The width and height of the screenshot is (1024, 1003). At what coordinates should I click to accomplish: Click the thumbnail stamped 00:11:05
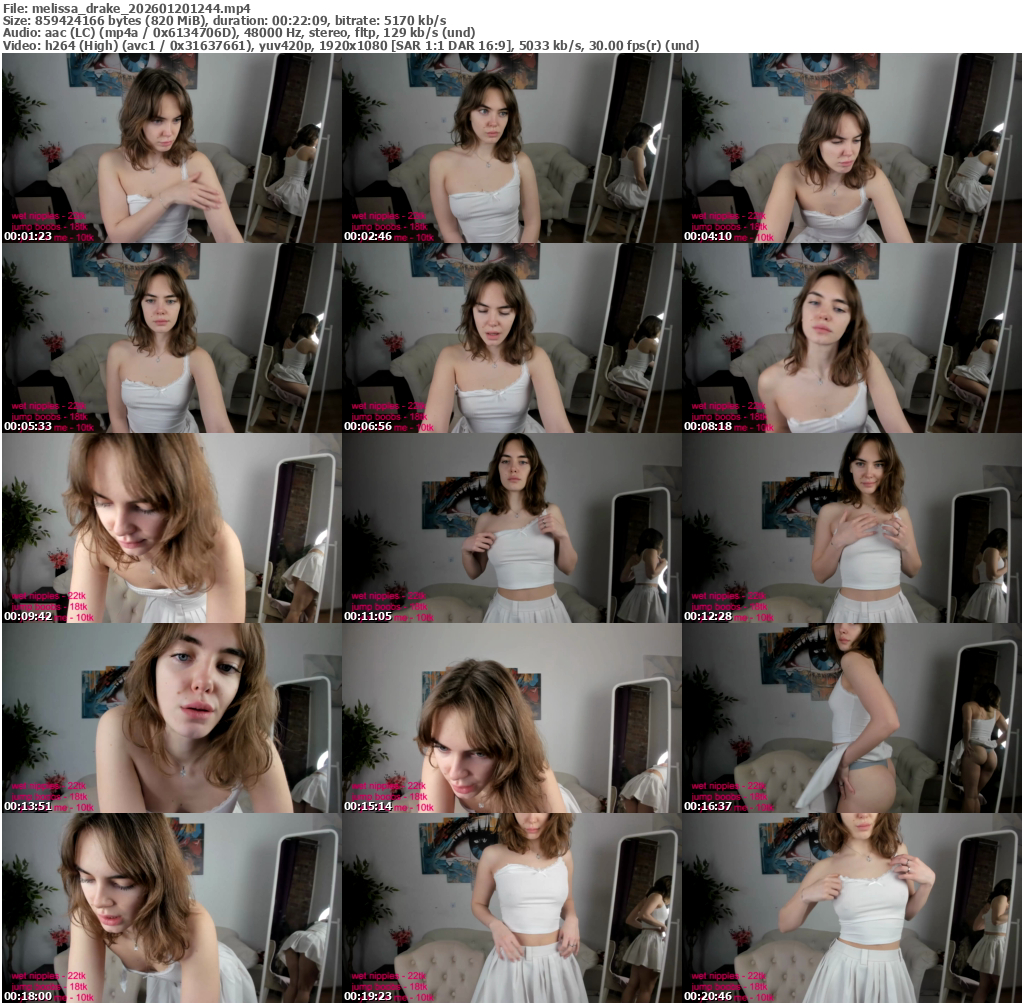(511, 528)
